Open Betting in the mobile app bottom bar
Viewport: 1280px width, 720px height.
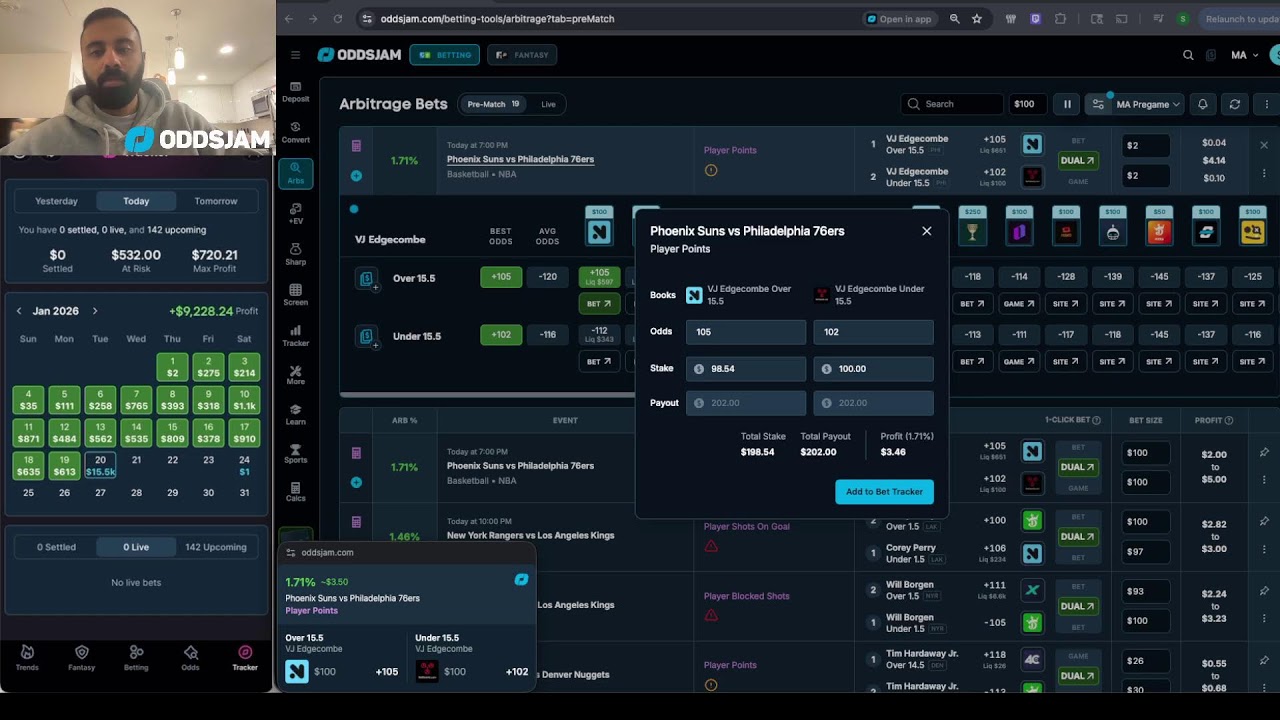click(136, 657)
